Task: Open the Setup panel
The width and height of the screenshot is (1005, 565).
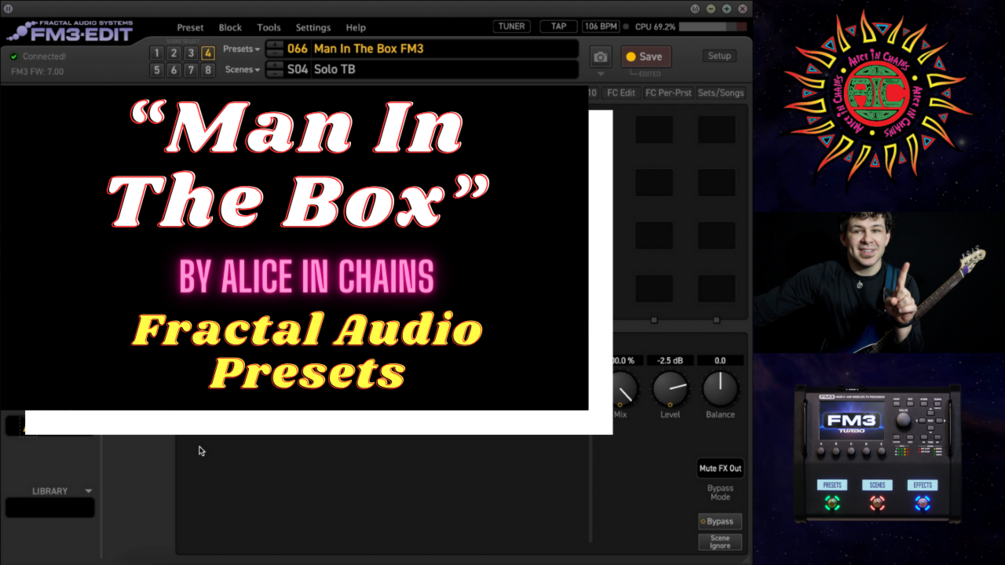Action: pos(719,56)
